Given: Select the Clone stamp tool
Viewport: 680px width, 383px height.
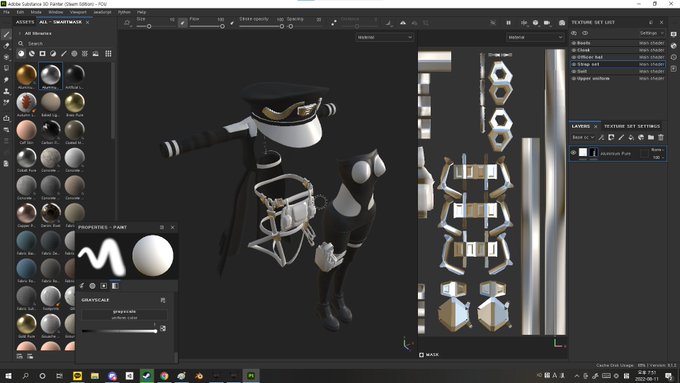Looking at the screenshot, I should pos(6,91).
